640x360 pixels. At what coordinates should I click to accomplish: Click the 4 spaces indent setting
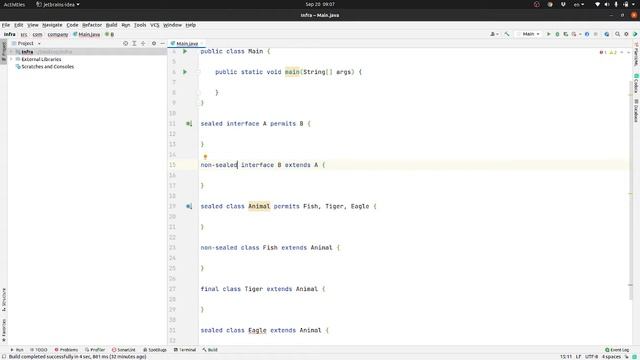pos(611,357)
